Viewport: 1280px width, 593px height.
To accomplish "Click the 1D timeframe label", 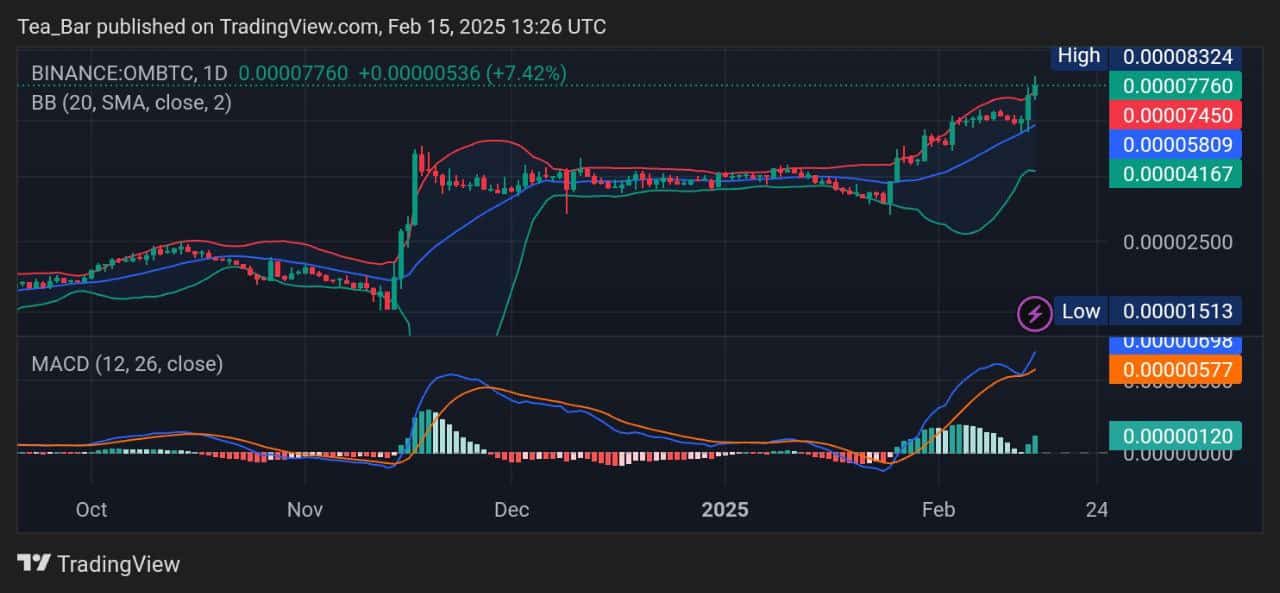I will 215,73.
